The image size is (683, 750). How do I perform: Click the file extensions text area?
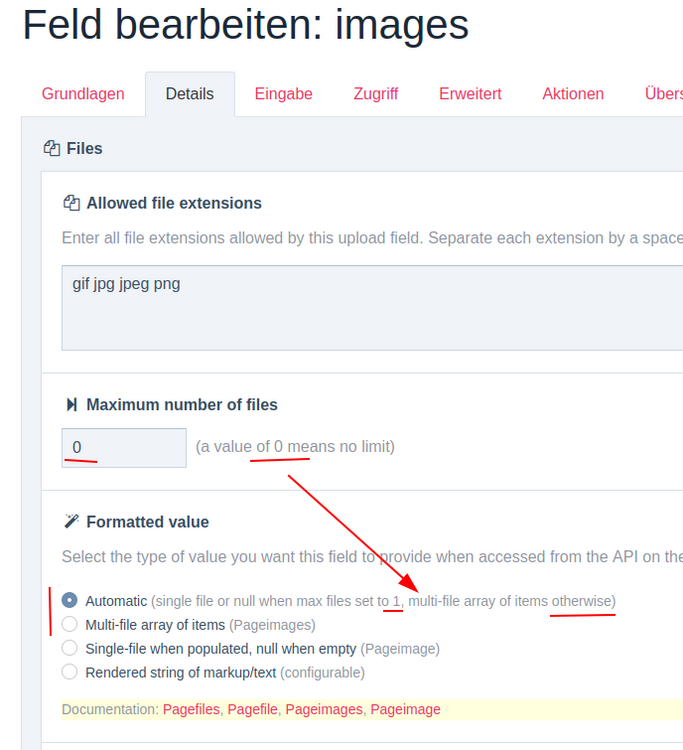click(x=370, y=308)
